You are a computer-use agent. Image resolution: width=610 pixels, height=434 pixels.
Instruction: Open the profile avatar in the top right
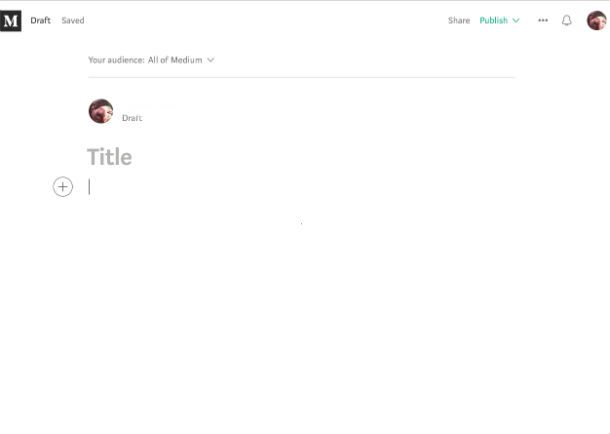click(x=596, y=21)
